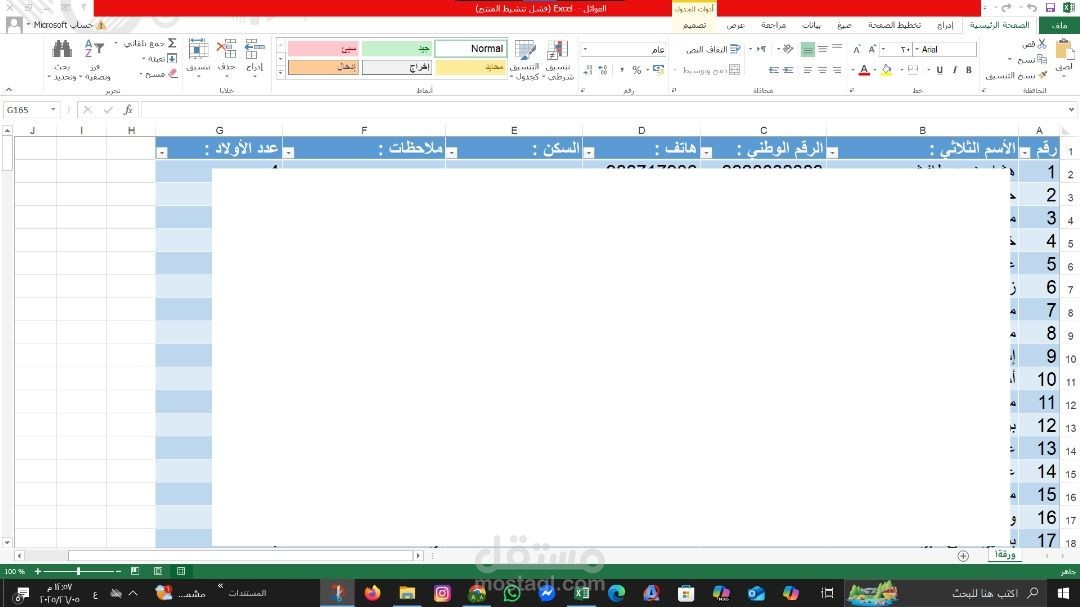Apply the green جيد cell style
Viewport: 1080px width, 607px height.
pos(397,48)
